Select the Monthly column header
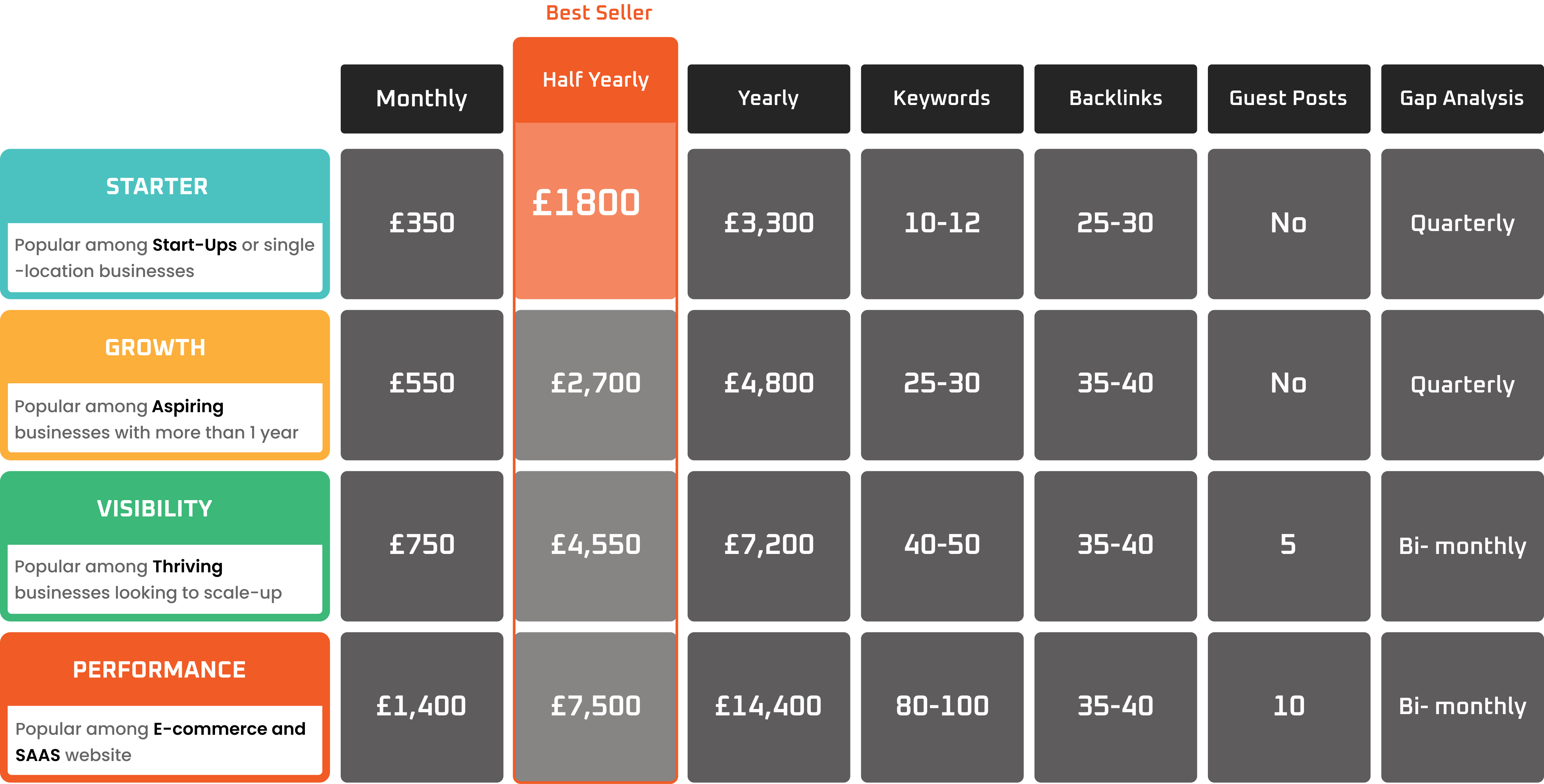Screen dimensions: 1544x784 point(421,99)
